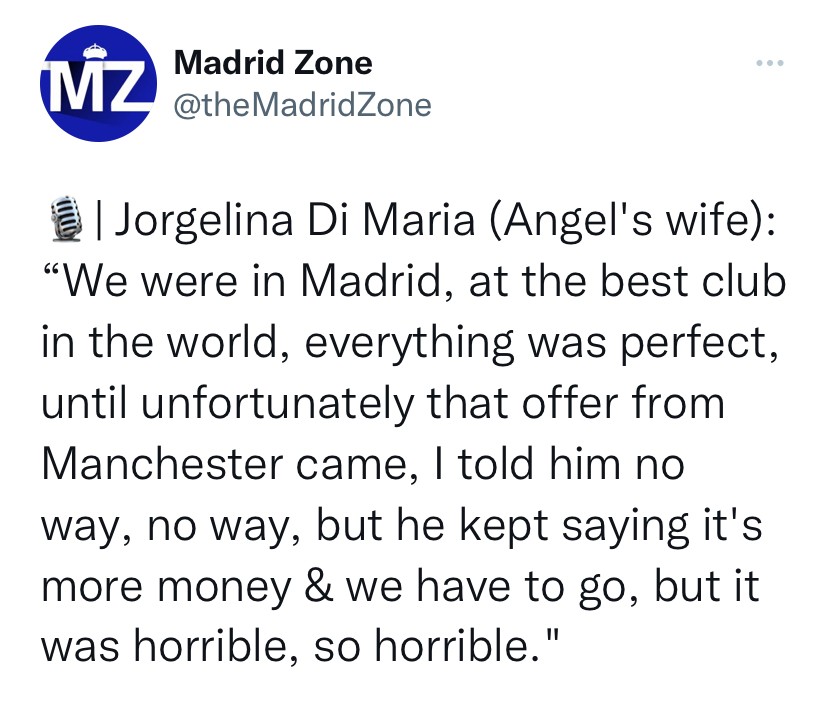Click the line starting "We were in Madrid"
828x702 pixels.
click(x=412, y=283)
